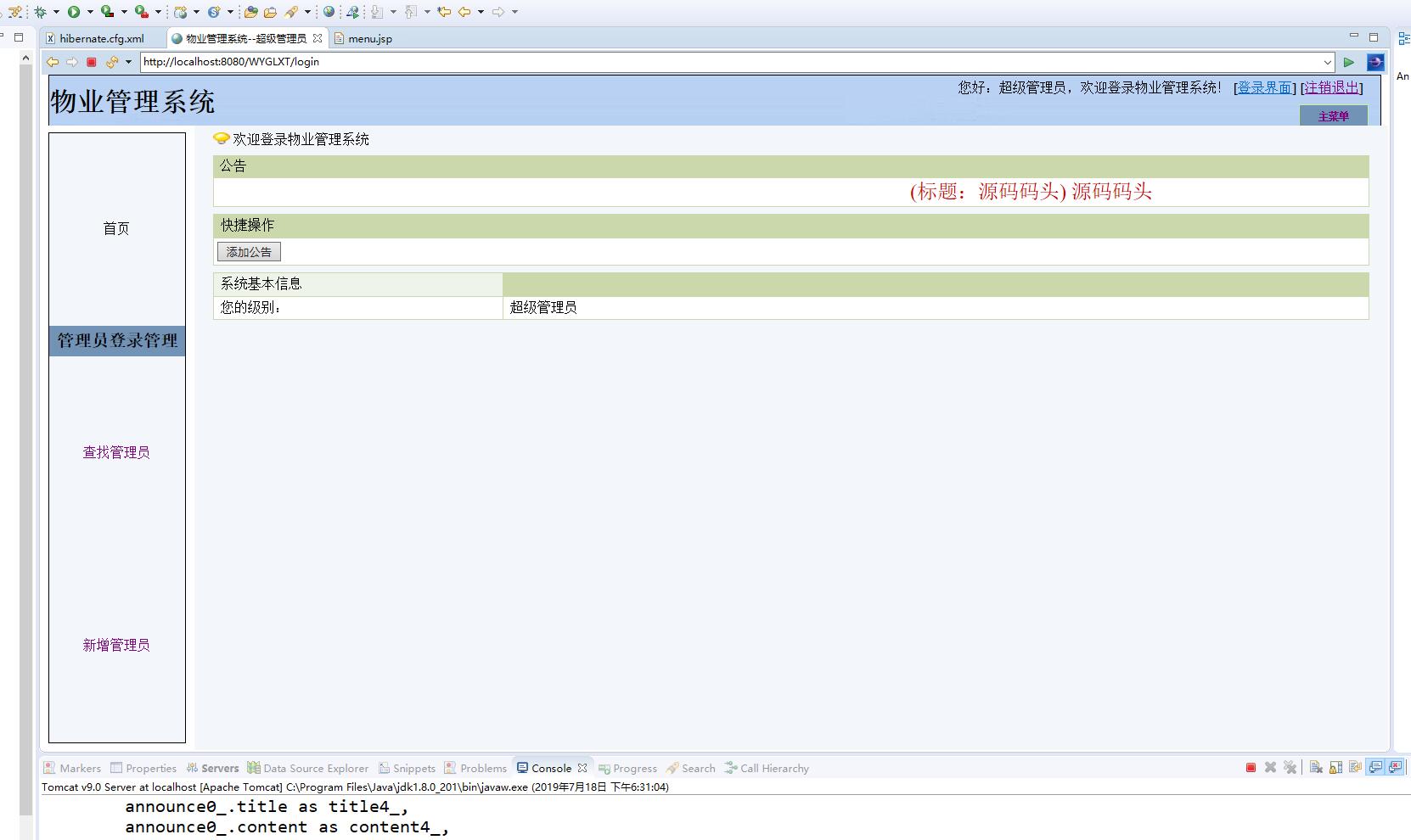Open the Servers view tab
Viewport: 1411px width, 840px height.
[212, 768]
